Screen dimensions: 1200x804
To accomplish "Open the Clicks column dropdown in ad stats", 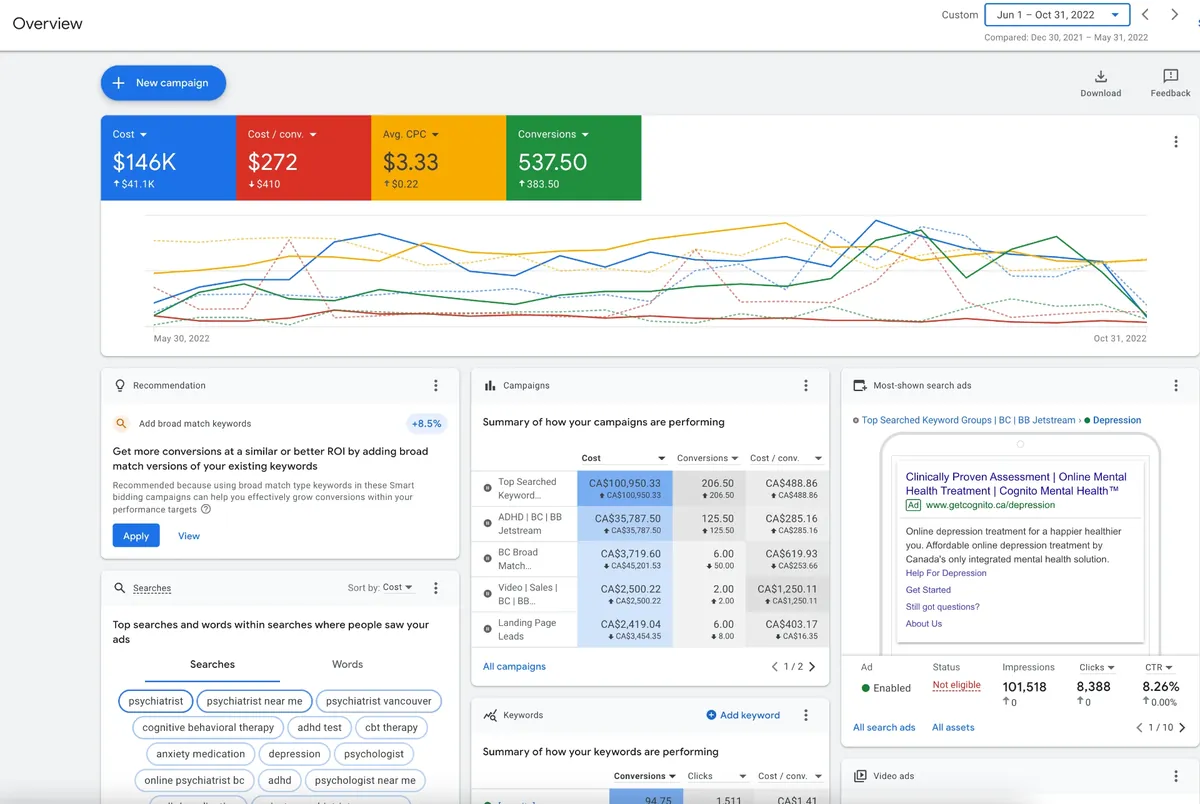I will point(1097,667).
